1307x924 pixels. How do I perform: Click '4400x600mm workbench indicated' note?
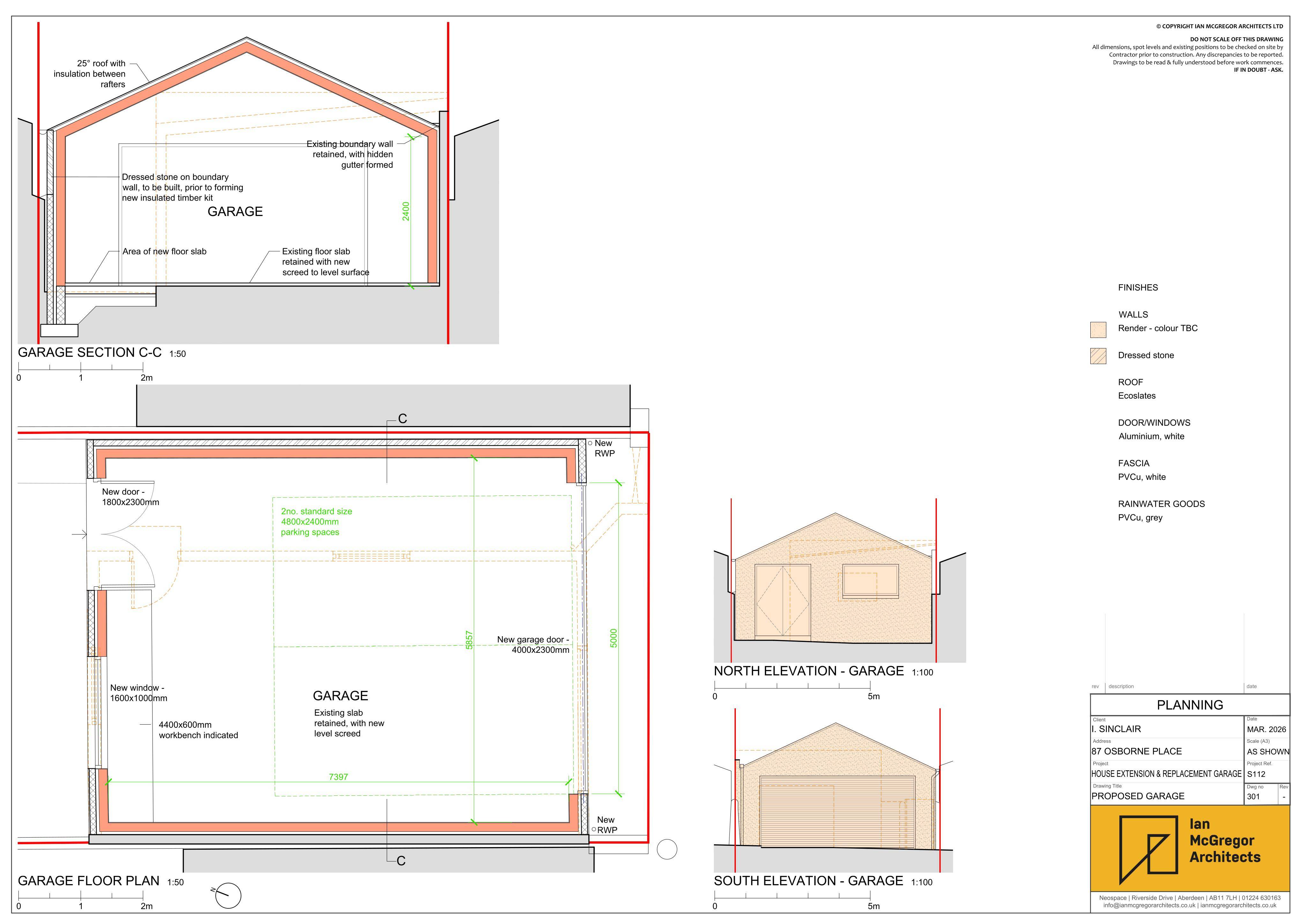pyautogui.click(x=198, y=730)
